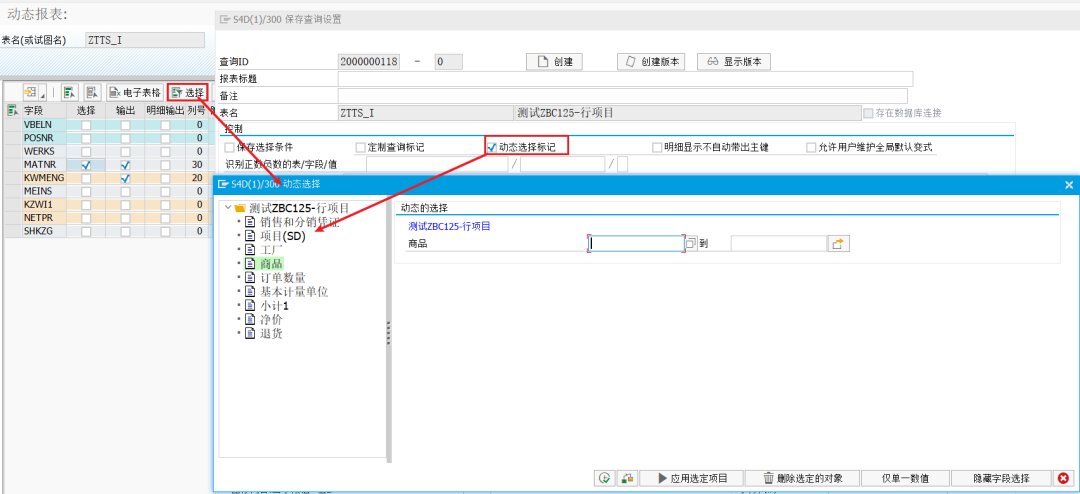Check 输出 checkbox in SHKZG row
This screenshot has width=1080, height=494.
point(125,231)
